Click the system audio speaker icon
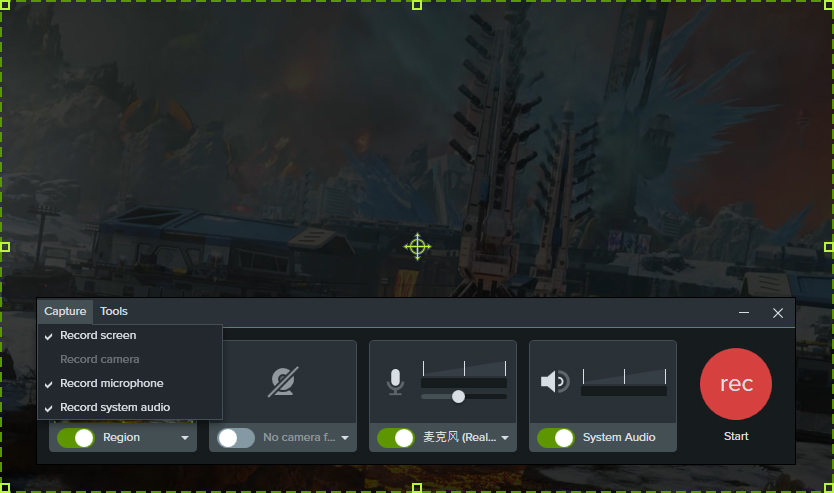Image resolution: width=834 pixels, height=493 pixels. point(554,382)
